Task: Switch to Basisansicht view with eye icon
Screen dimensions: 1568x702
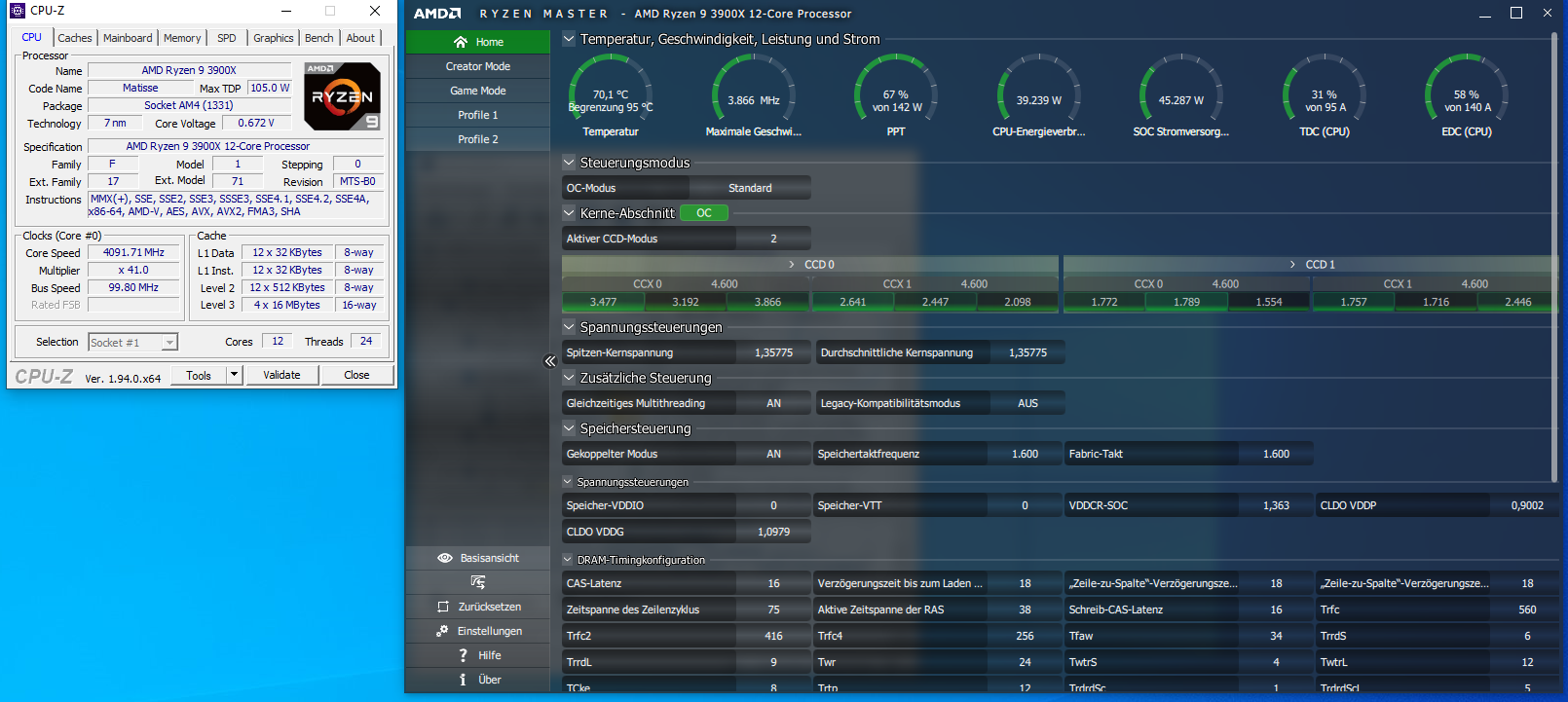Action: (x=477, y=558)
